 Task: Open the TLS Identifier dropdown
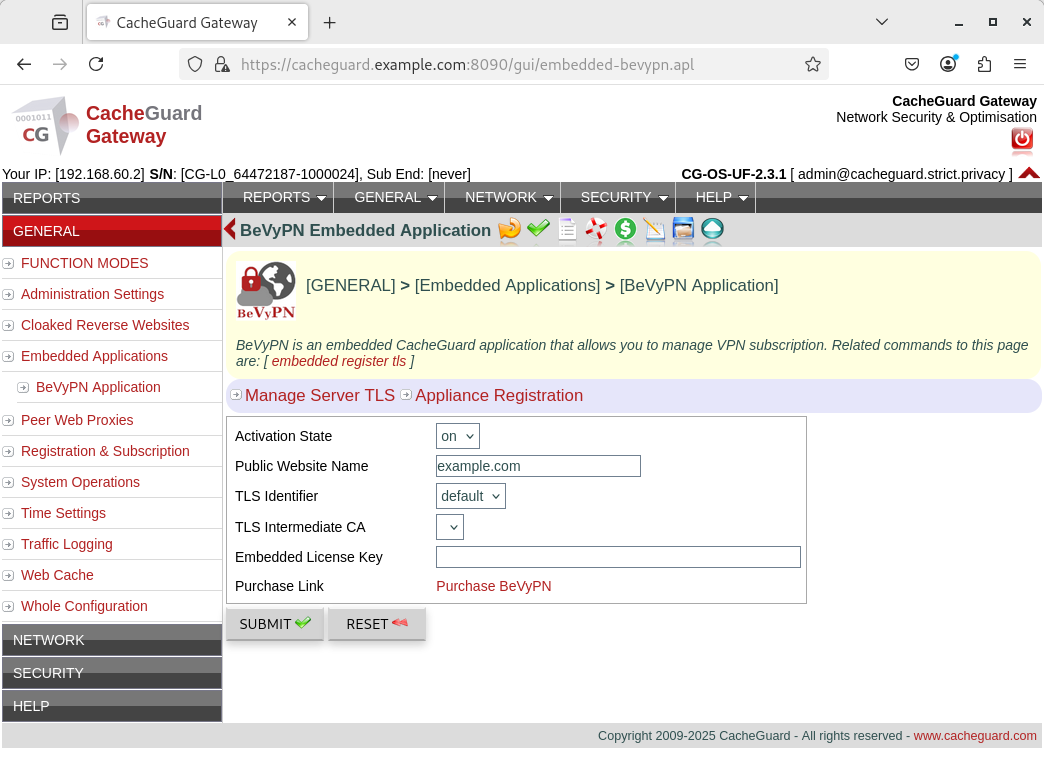(470, 495)
